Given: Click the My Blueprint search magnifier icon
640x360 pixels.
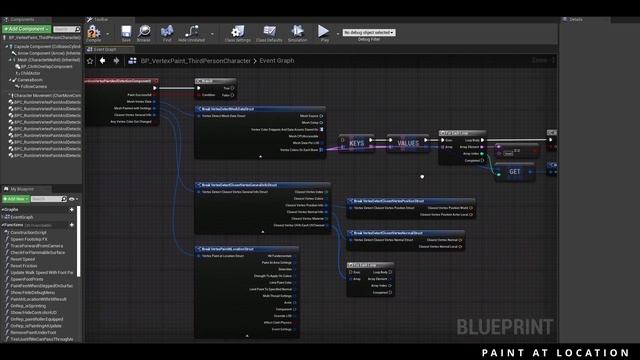Looking at the screenshot, I should tap(64, 199).
